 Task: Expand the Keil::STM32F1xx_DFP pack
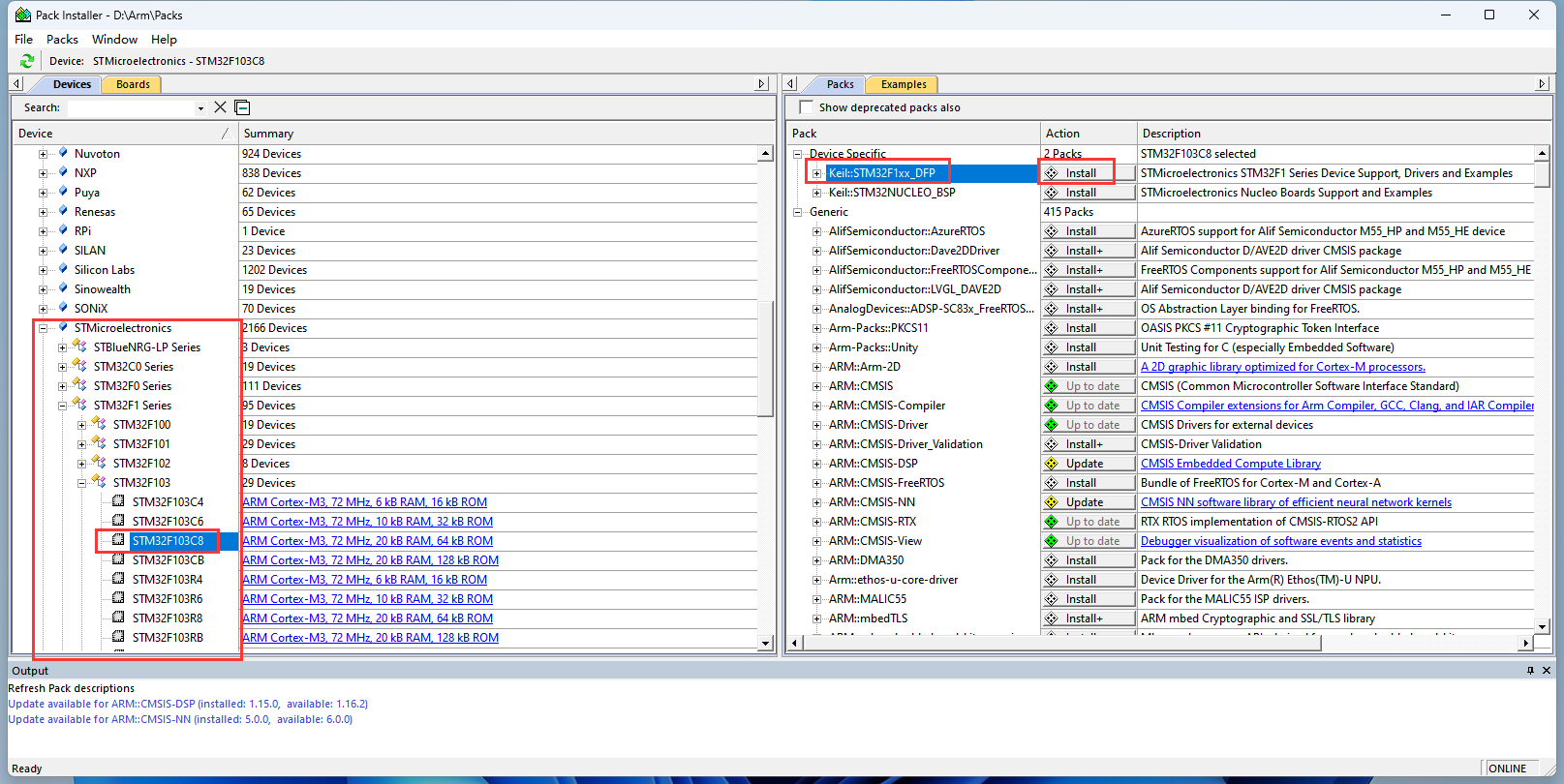(816, 173)
